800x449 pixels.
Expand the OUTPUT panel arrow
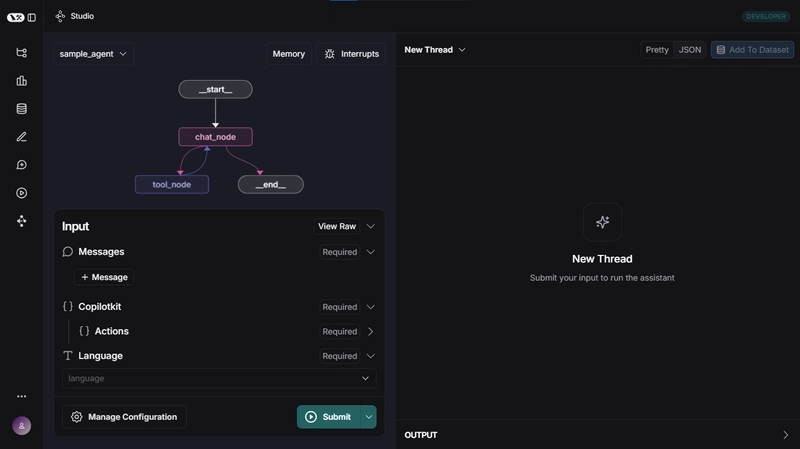tap(785, 435)
